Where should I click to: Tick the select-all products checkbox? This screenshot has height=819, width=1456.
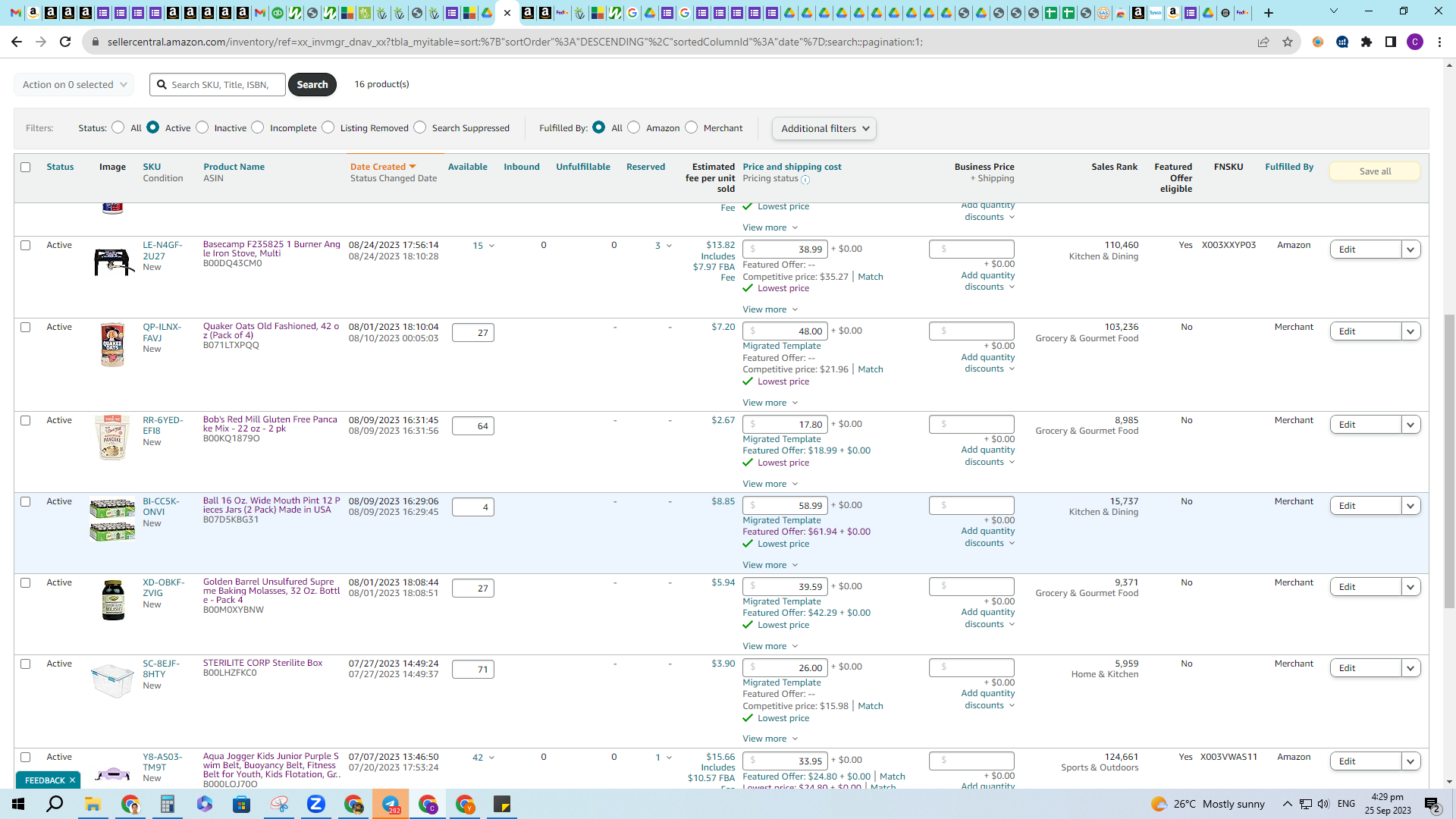click(x=26, y=167)
